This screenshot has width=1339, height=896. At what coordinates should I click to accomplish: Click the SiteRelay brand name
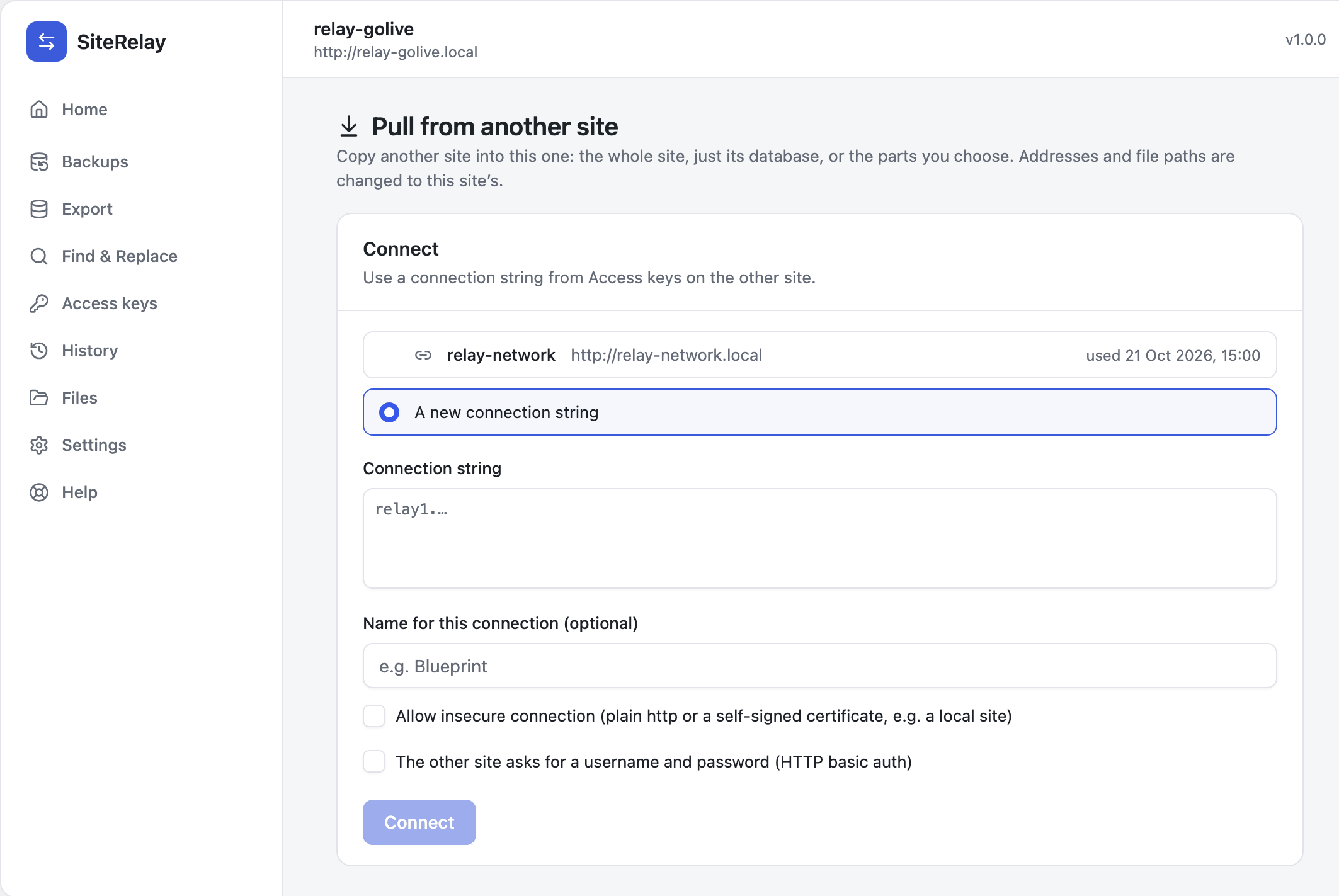coord(122,42)
